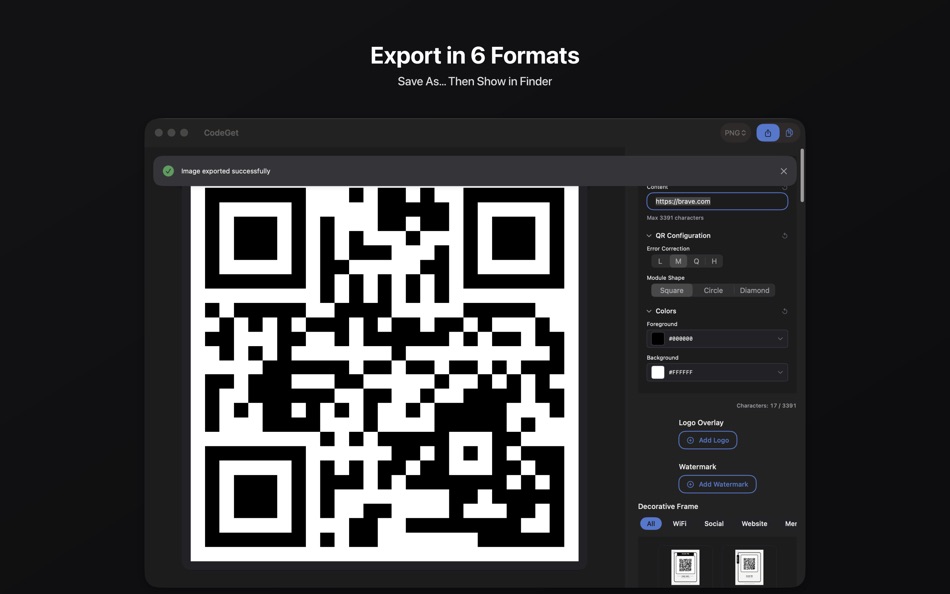Select the All frame filter tab
Viewport: 950px width, 594px height.
pos(651,524)
